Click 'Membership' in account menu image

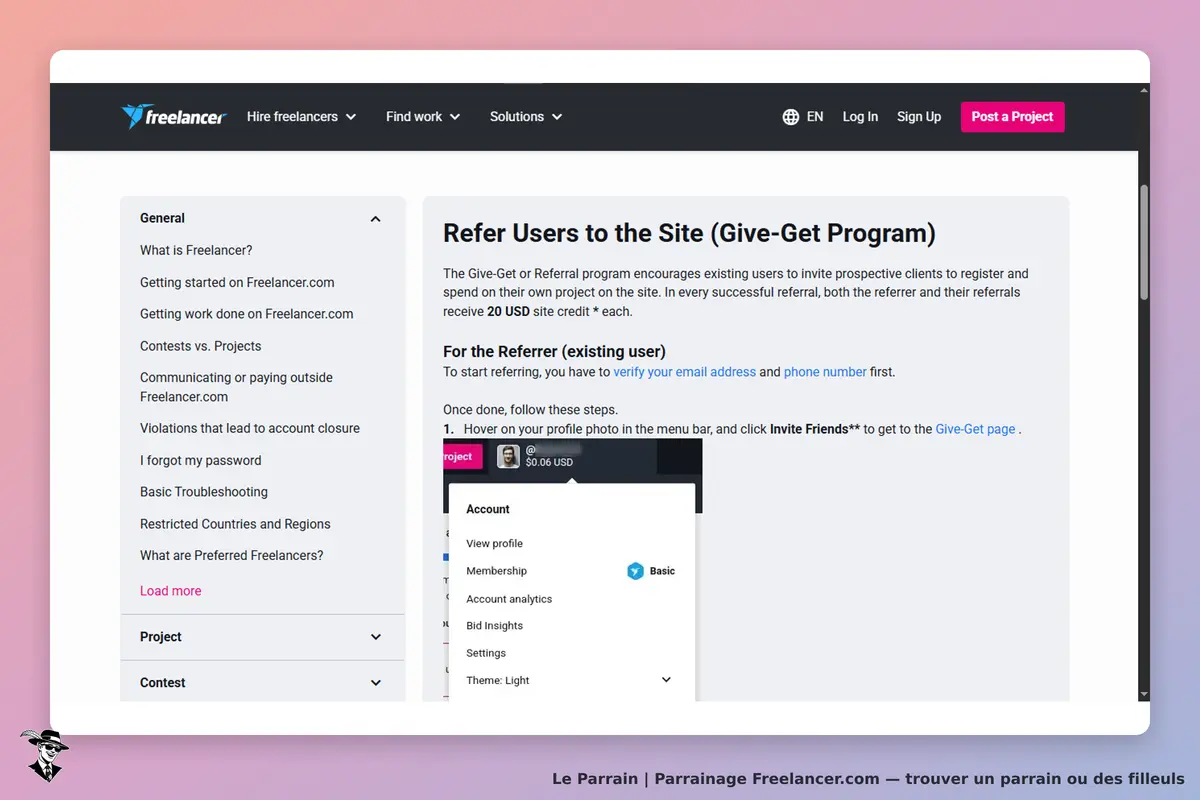[x=496, y=571]
